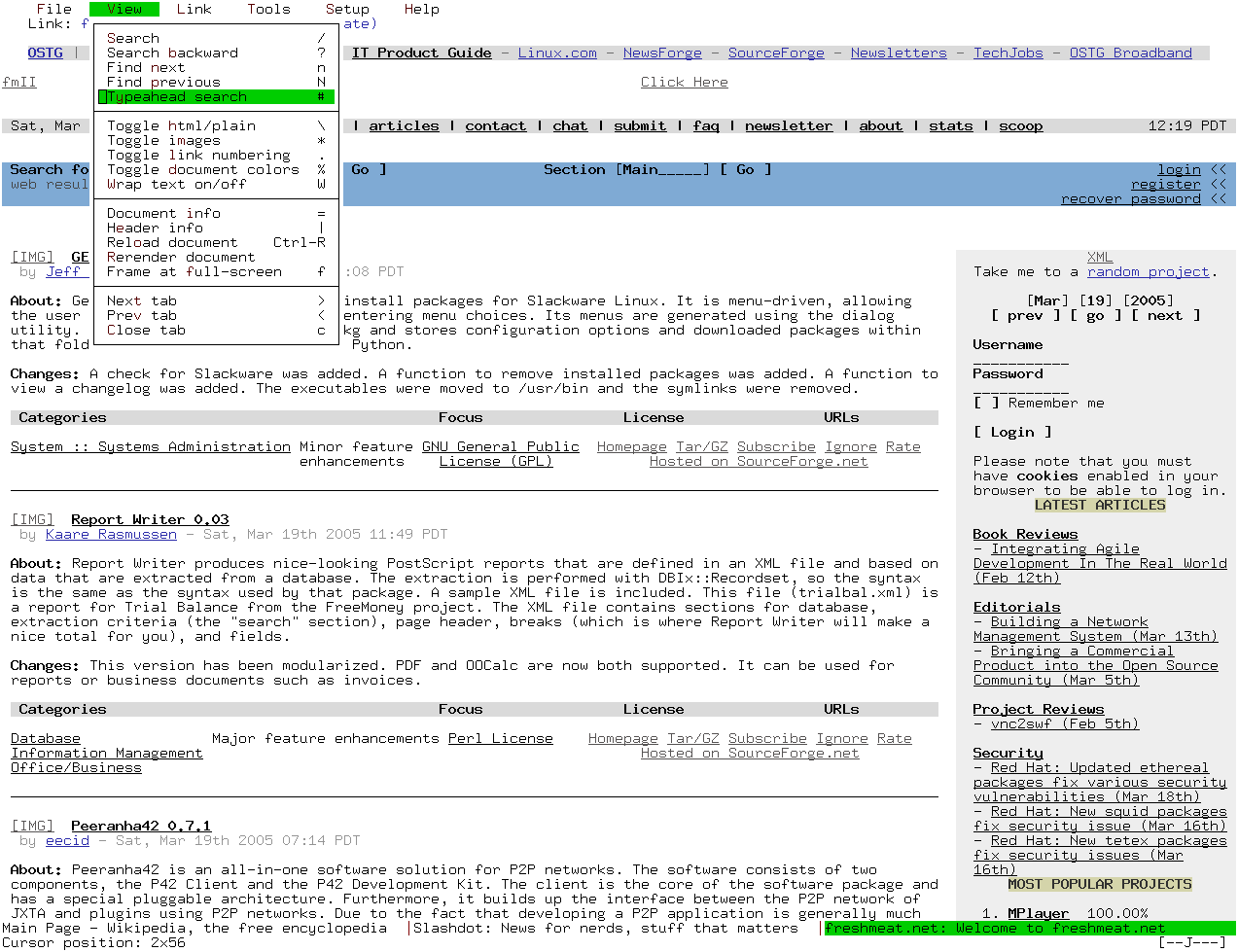Open the Tools menu
The height and width of the screenshot is (952, 1238).
pyautogui.click(x=268, y=9)
